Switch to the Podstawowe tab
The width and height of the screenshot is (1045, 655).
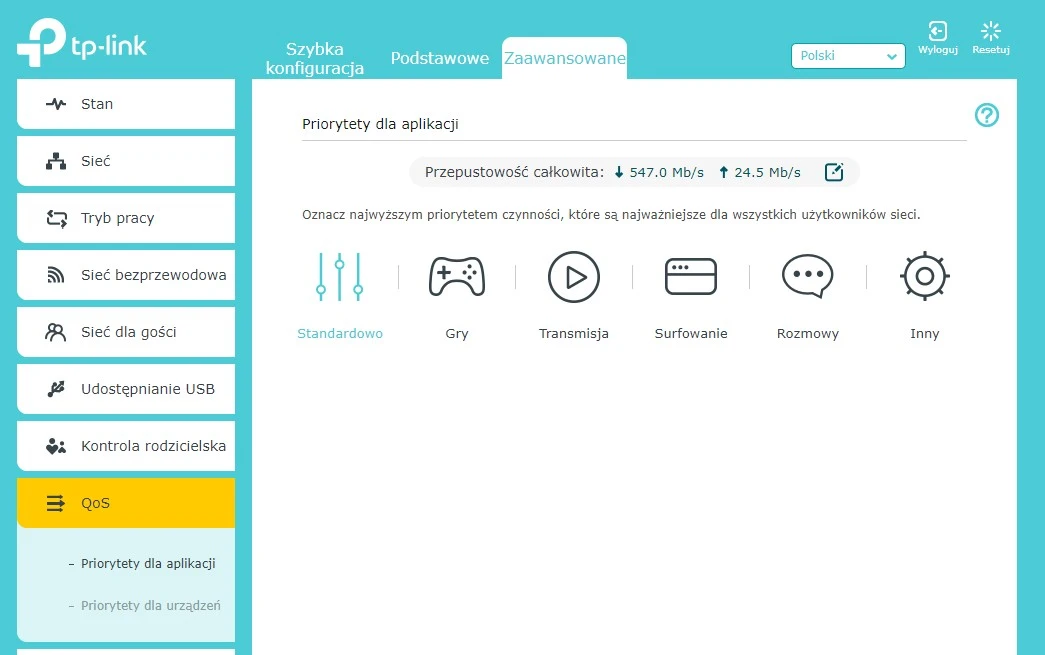(x=440, y=58)
